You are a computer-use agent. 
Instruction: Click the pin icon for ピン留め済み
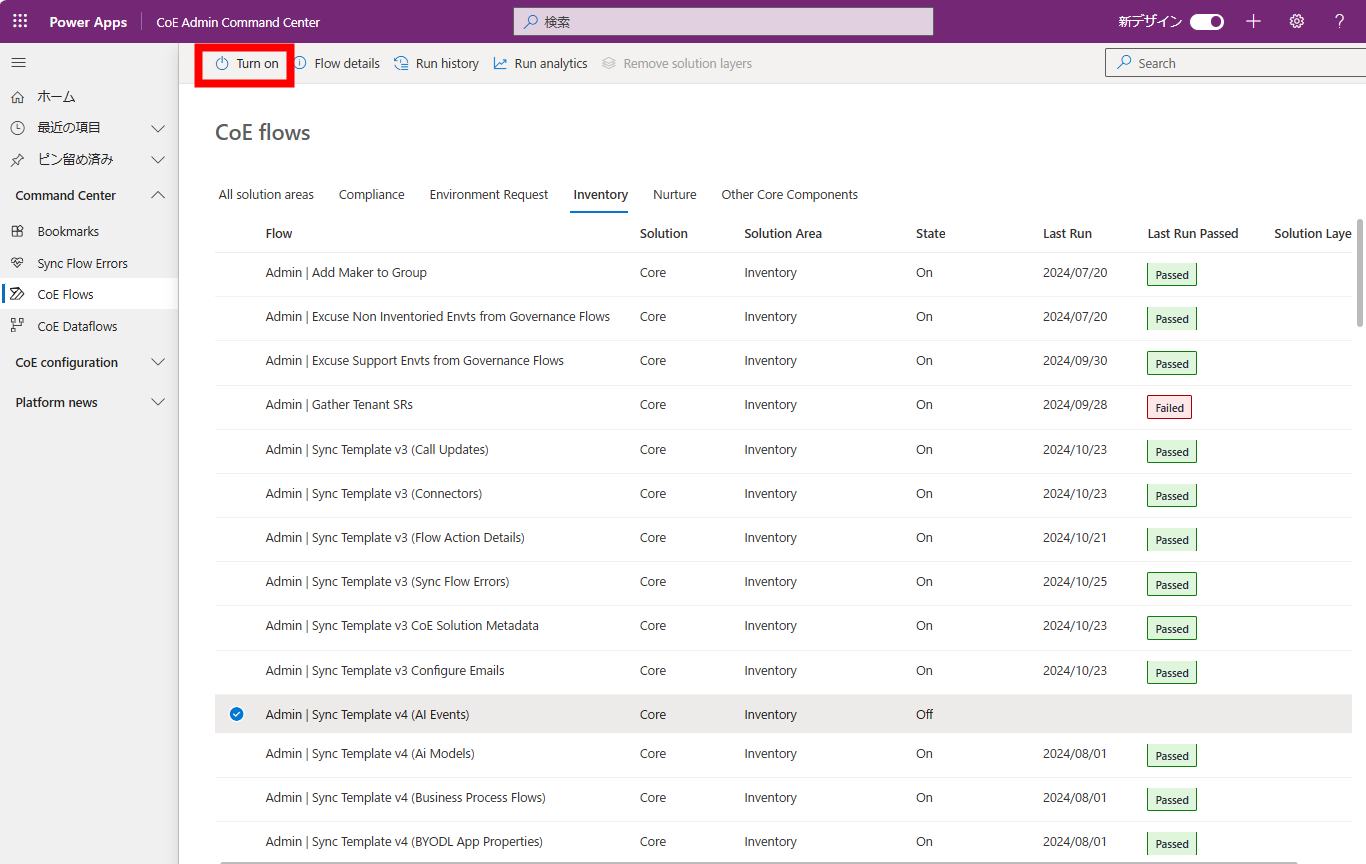click(17, 160)
